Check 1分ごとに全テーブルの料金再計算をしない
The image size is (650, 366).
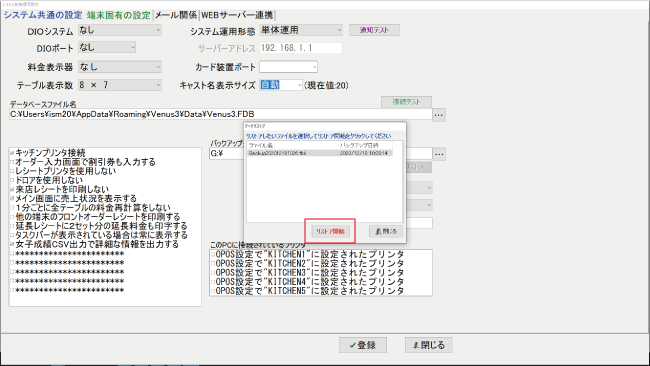point(12,208)
